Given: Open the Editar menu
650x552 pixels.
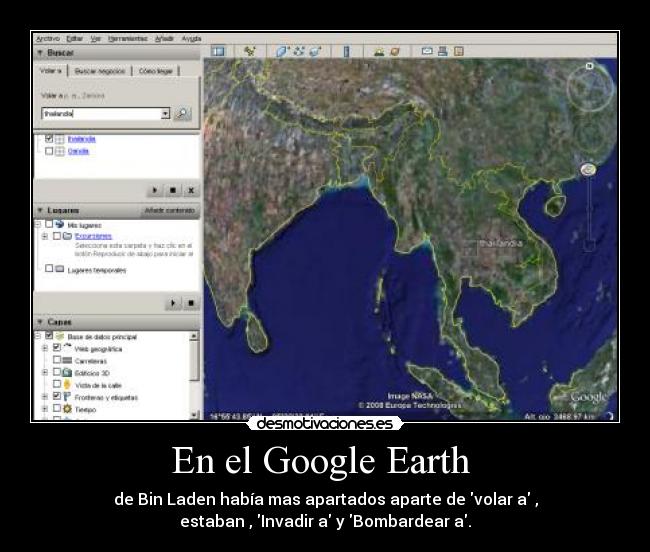Looking at the screenshot, I should point(75,39).
